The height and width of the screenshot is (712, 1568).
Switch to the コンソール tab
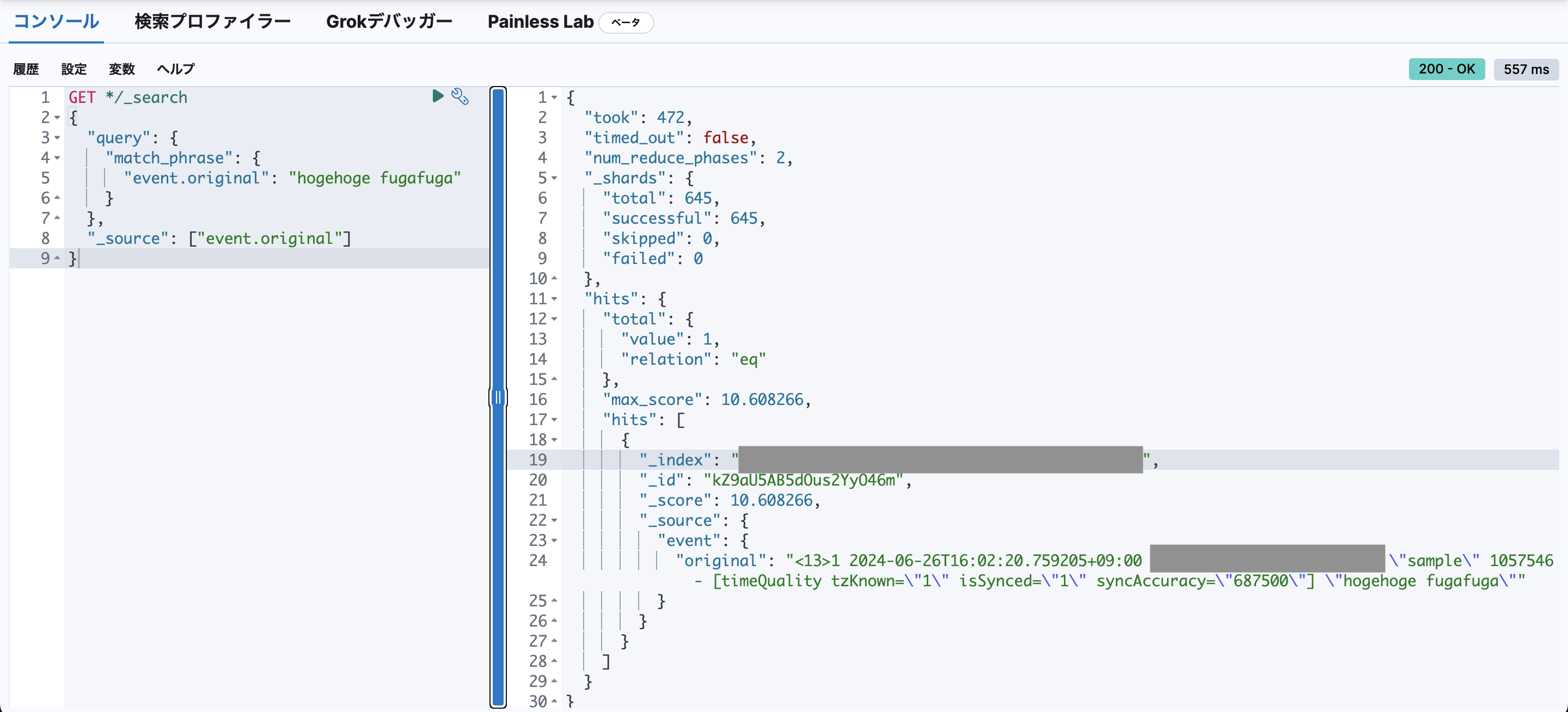(x=56, y=22)
